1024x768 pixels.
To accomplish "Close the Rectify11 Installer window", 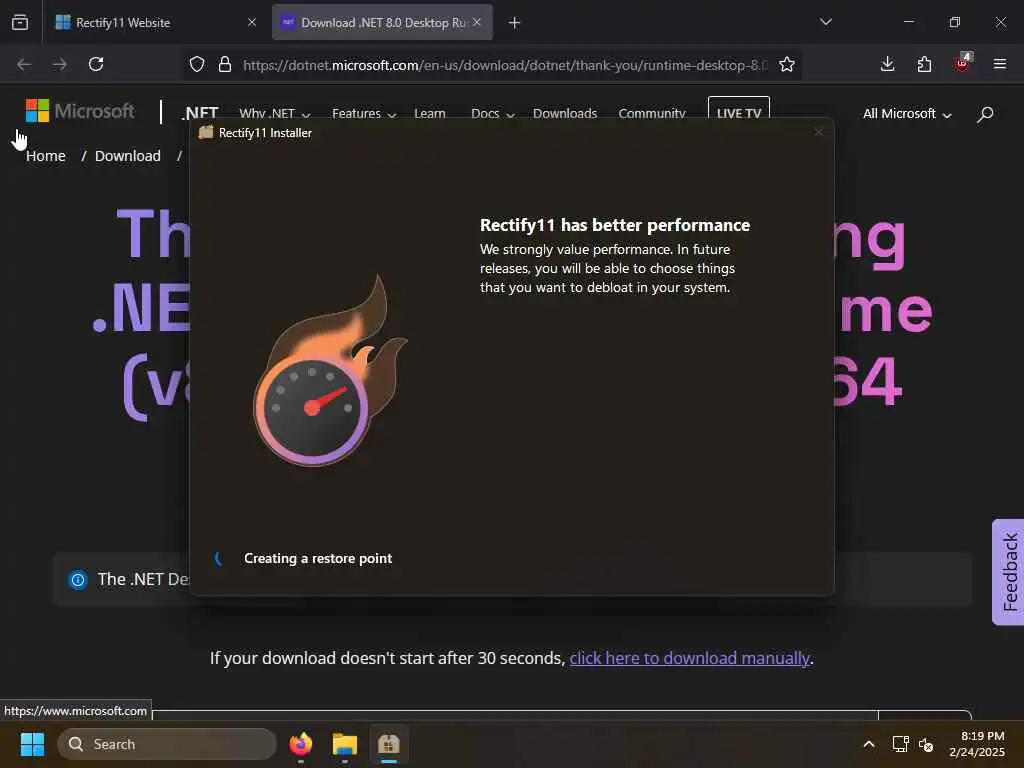I will pyautogui.click(x=818, y=132).
